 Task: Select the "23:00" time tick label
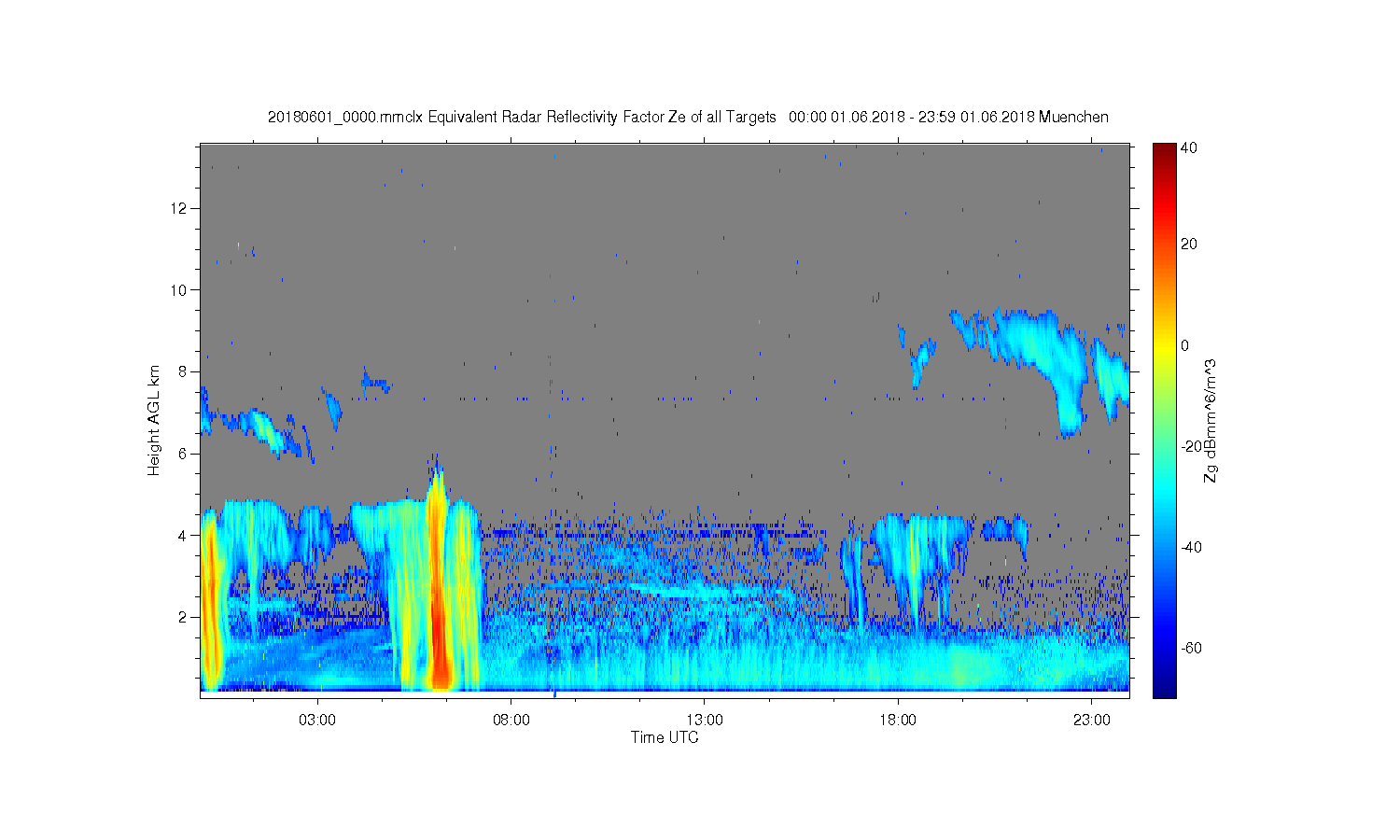click(x=1092, y=721)
